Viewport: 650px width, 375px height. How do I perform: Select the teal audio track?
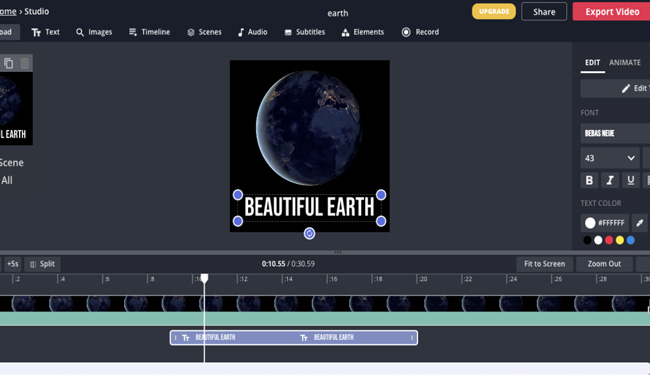click(x=325, y=319)
